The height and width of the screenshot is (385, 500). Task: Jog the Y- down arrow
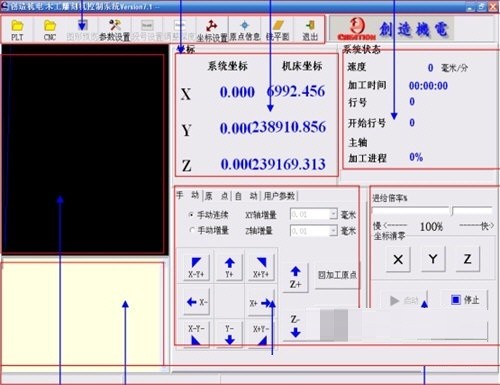pos(229,335)
